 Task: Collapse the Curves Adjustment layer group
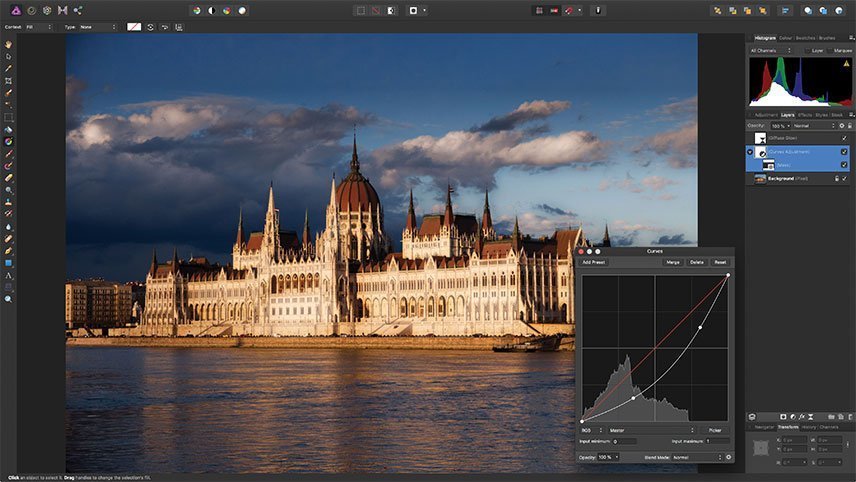(751, 151)
